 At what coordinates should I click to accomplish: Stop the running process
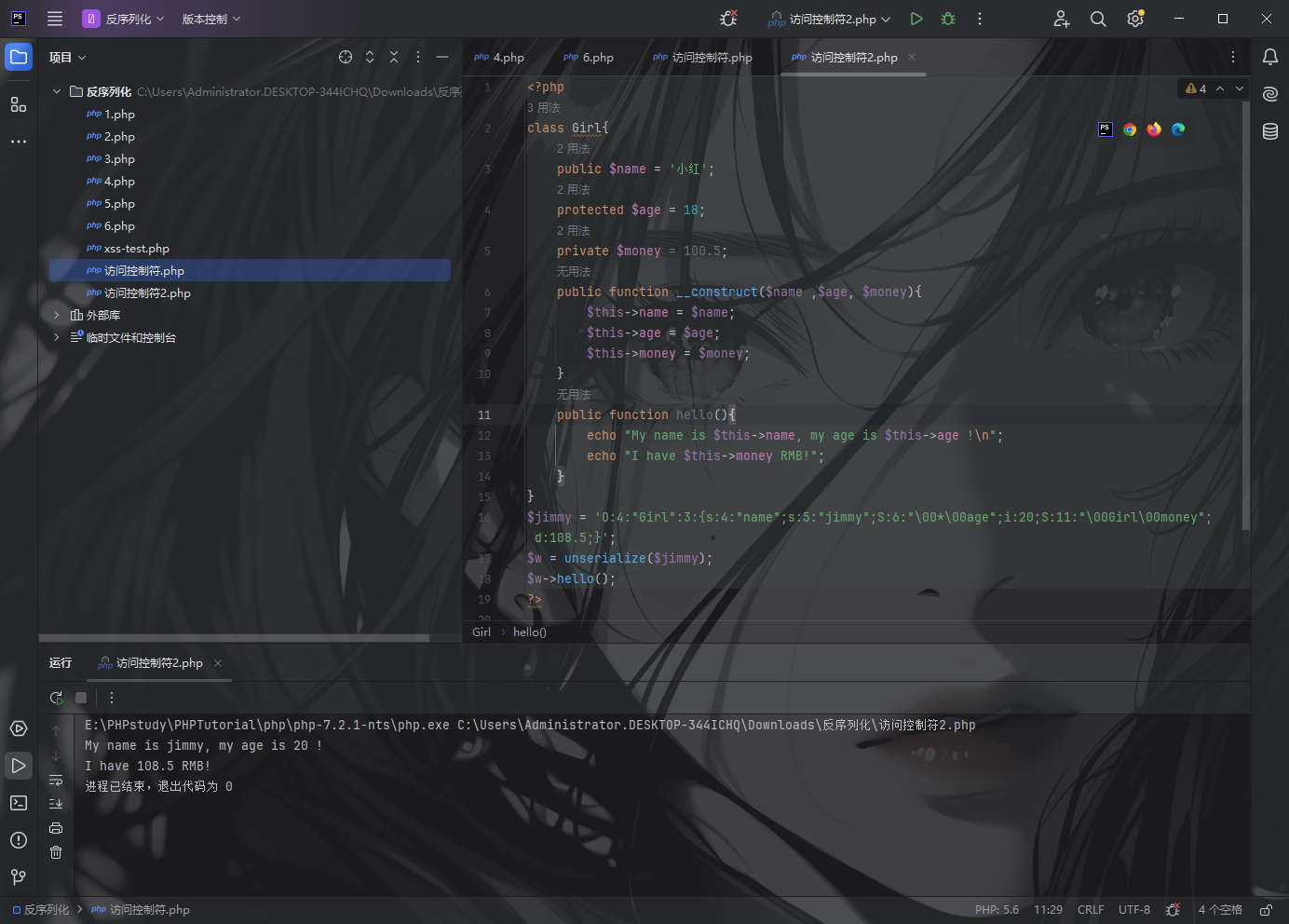[x=81, y=698]
